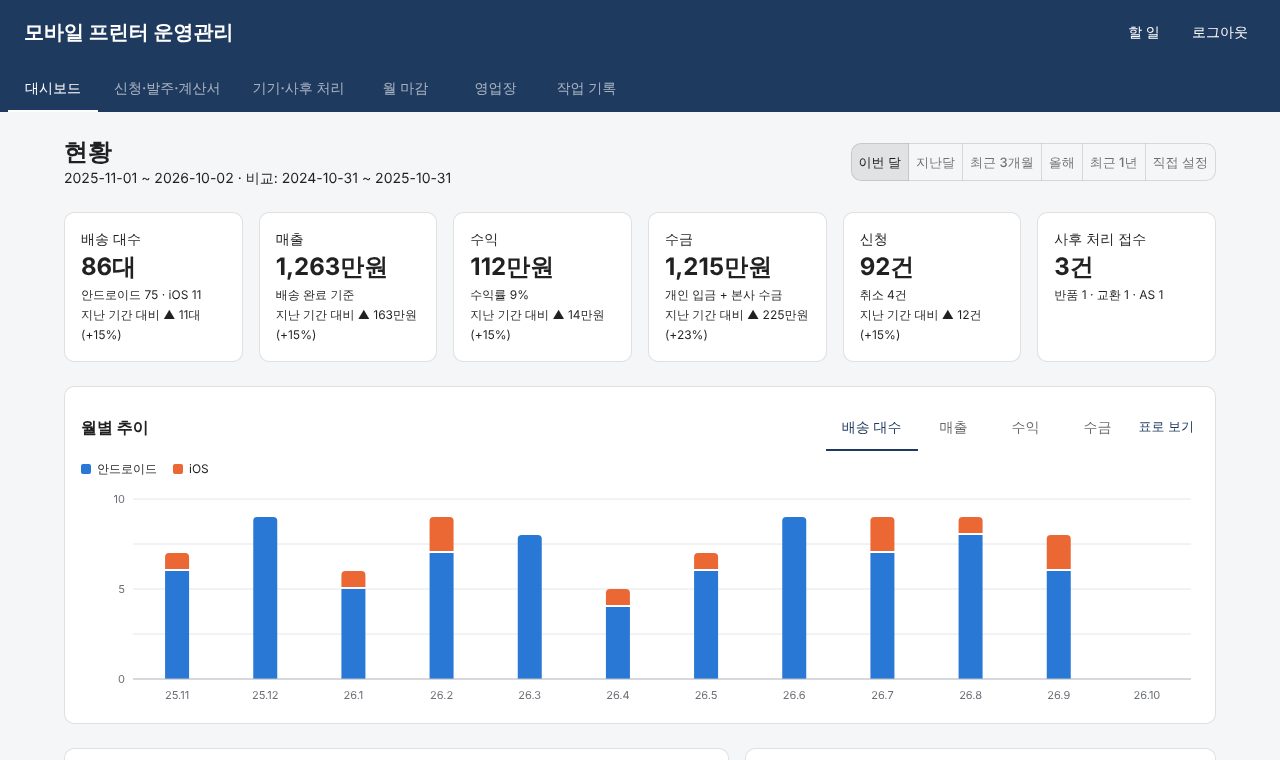Go to 신청·발주·계산서 tab
Viewport: 1280px width, 760px height.
pyautogui.click(x=167, y=88)
